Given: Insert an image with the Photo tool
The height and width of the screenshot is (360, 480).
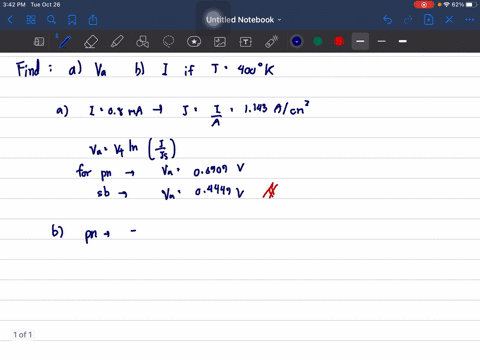Looking at the screenshot, I should point(220,42).
